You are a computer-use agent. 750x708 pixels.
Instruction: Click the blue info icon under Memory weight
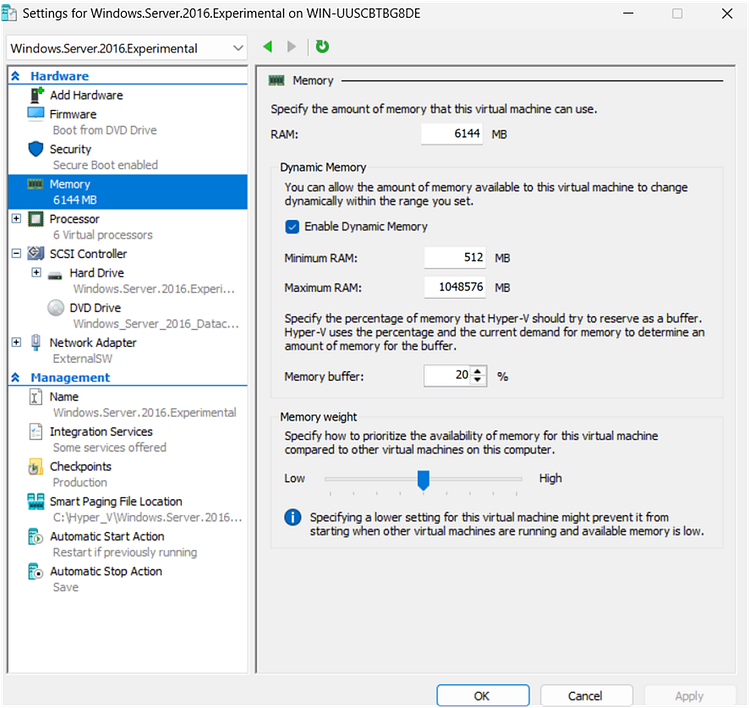293,517
